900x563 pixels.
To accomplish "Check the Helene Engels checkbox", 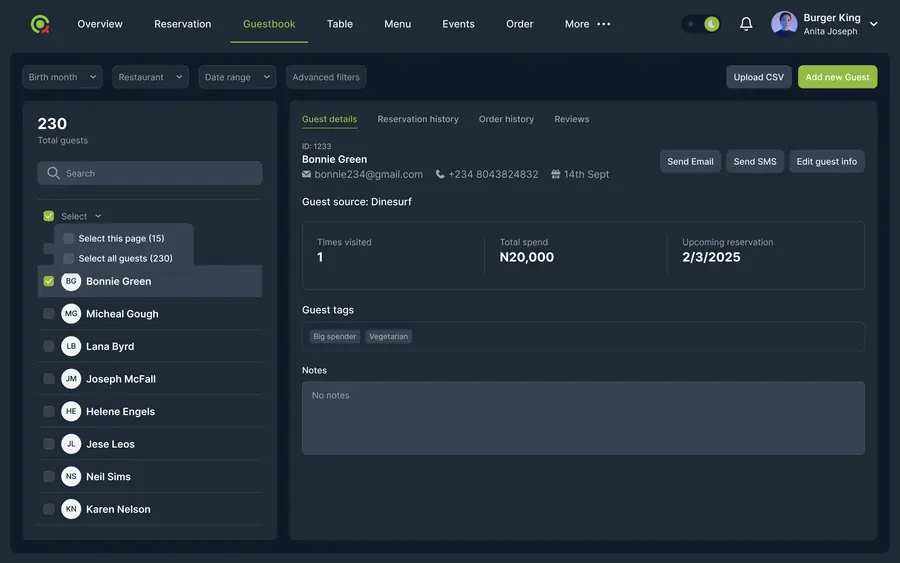I will (49, 411).
